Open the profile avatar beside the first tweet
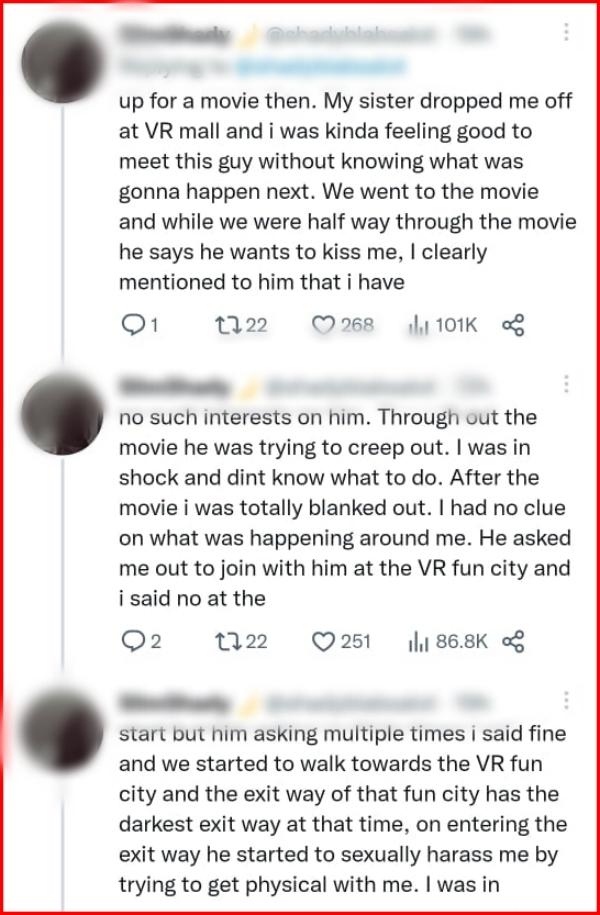Image resolution: width=600 pixels, height=915 pixels. 64,64
